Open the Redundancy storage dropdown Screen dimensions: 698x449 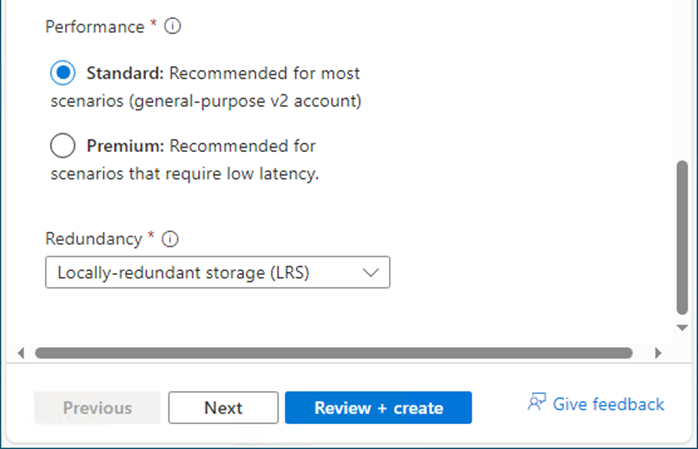coord(218,272)
